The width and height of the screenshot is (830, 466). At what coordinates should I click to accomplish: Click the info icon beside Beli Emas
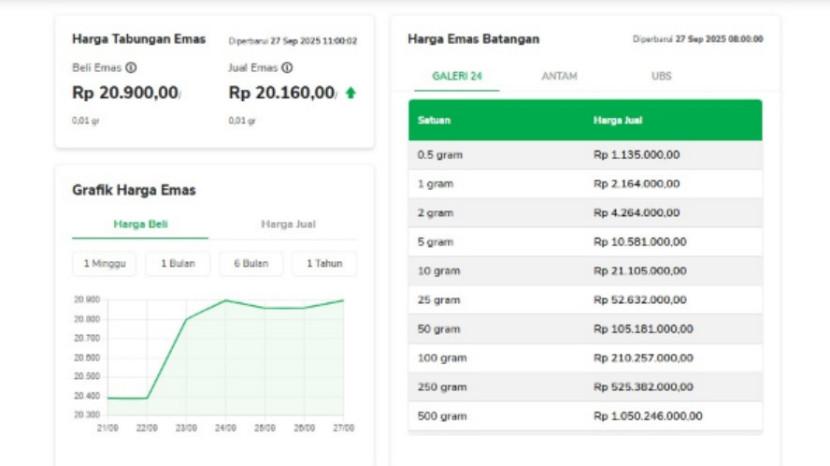[131, 68]
